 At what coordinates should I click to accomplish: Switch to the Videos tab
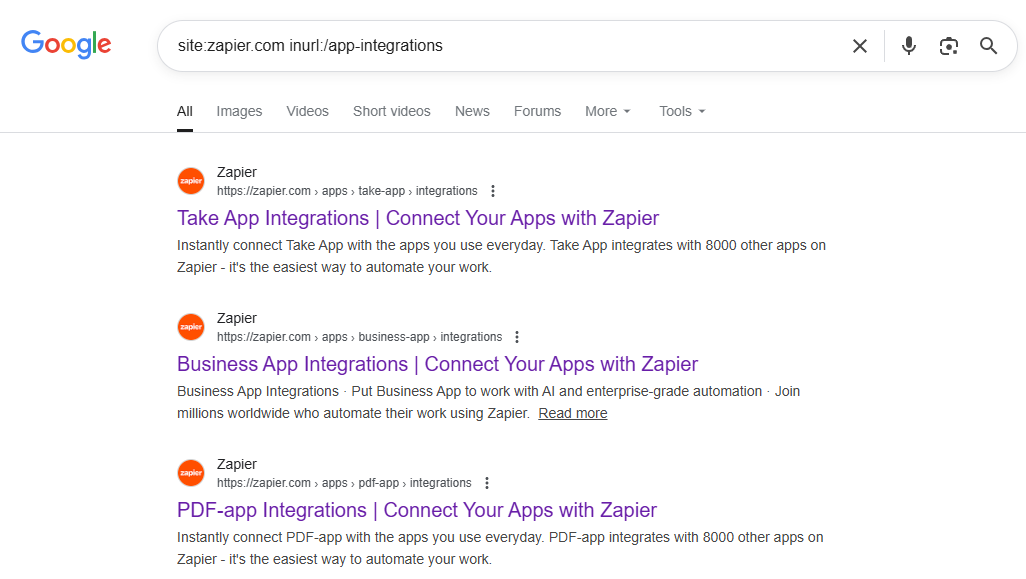click(x=308, y=111)
